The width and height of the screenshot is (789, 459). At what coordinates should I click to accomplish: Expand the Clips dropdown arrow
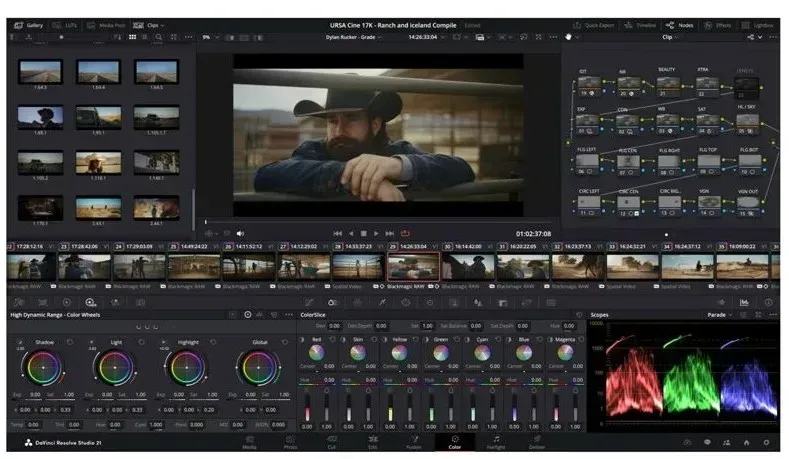(162, 25)
